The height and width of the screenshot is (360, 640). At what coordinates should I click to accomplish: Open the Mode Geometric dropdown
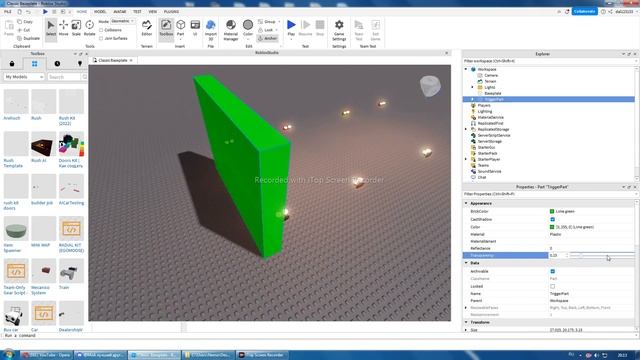(x=122, y=21)
